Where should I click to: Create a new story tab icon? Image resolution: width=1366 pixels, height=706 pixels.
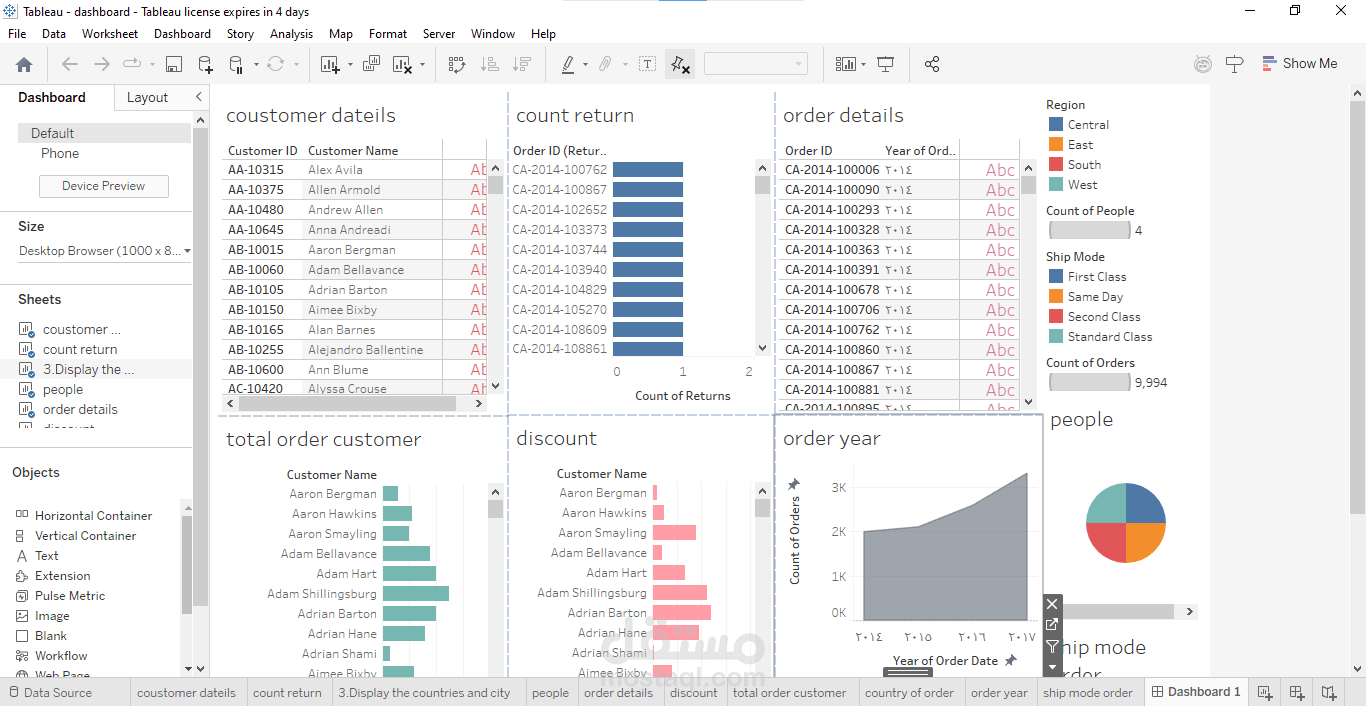coord(1328,692)
